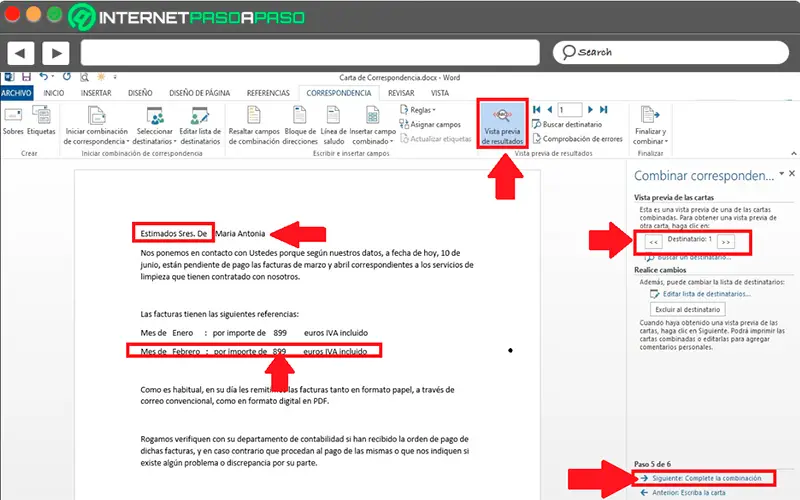
Task: Click the Redo icon in quick access toolbar
Action: (x=67, y=77)
